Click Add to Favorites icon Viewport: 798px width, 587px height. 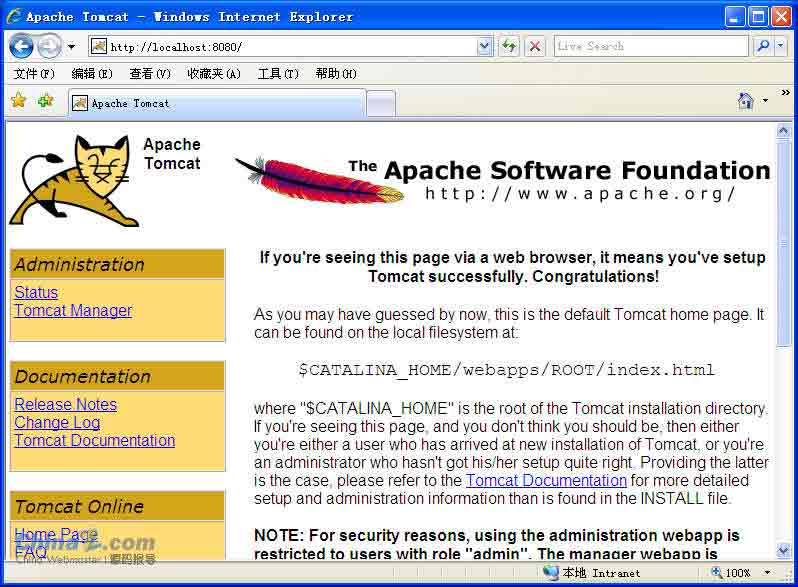[45, 101]
